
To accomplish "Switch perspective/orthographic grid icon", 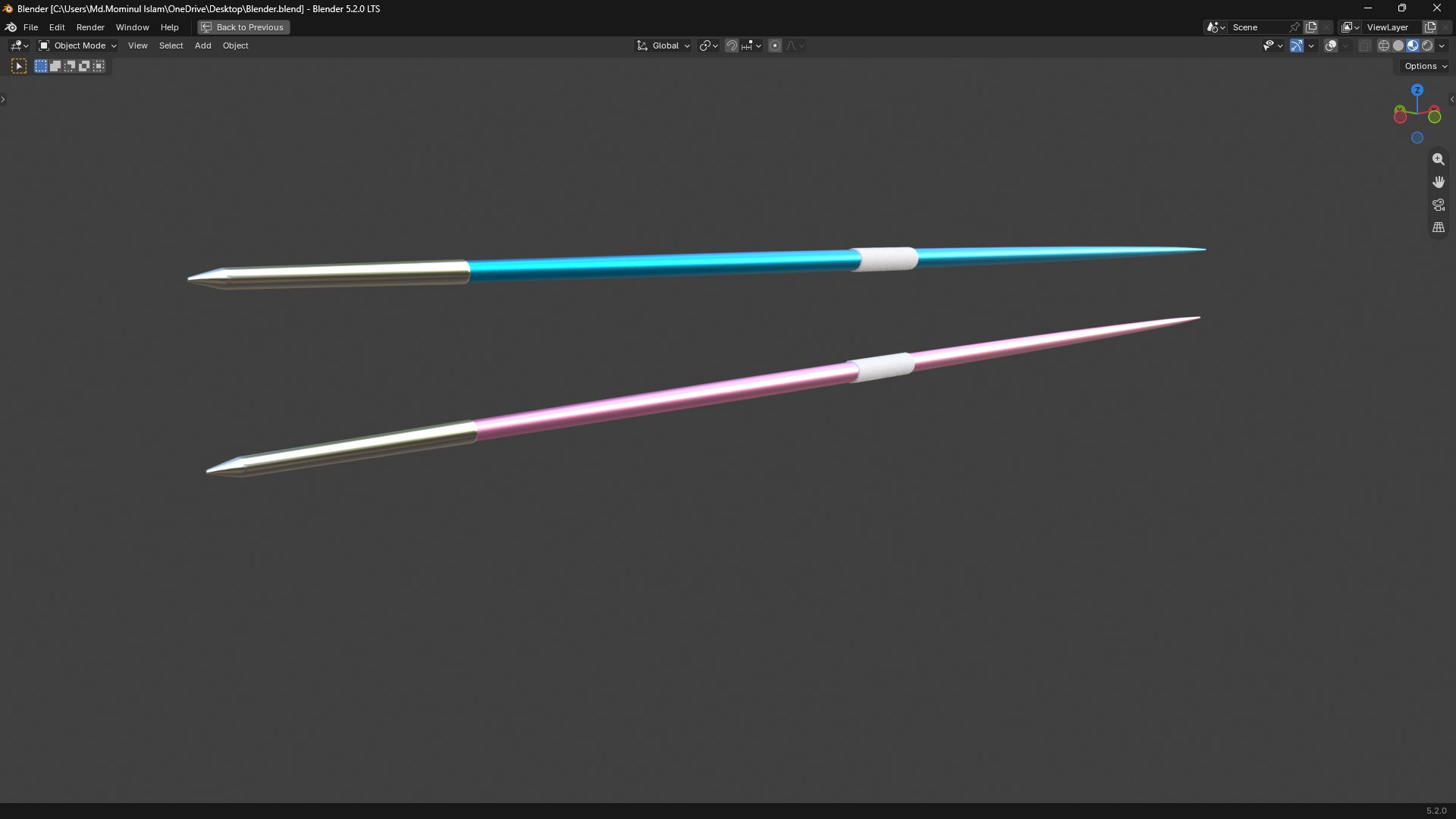I will [x=1438, y=227].
